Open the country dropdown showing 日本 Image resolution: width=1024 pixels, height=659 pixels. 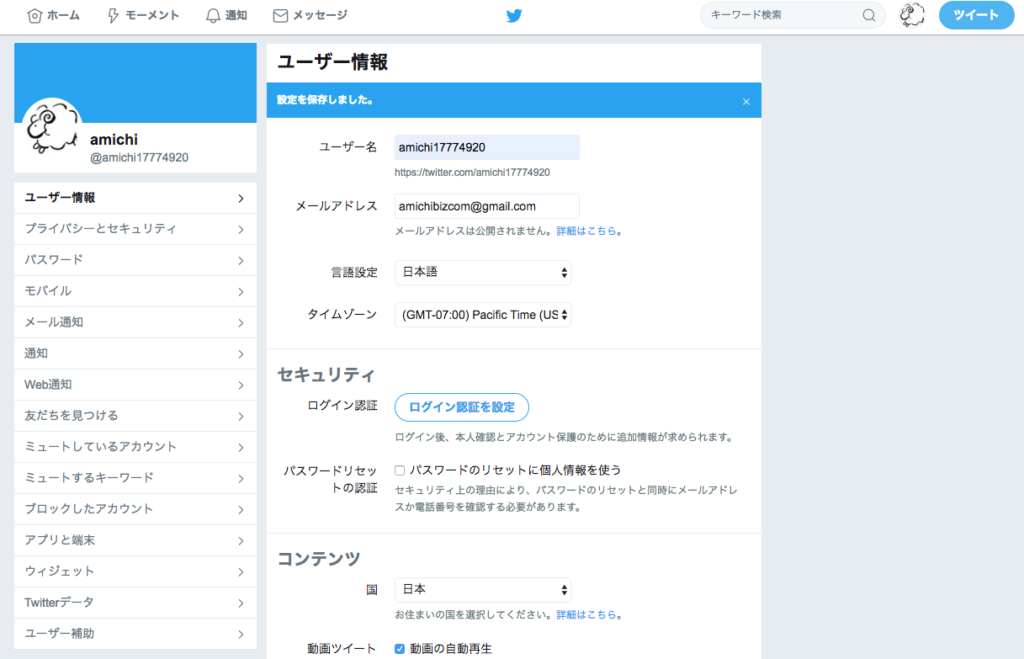tap(483, 590)
